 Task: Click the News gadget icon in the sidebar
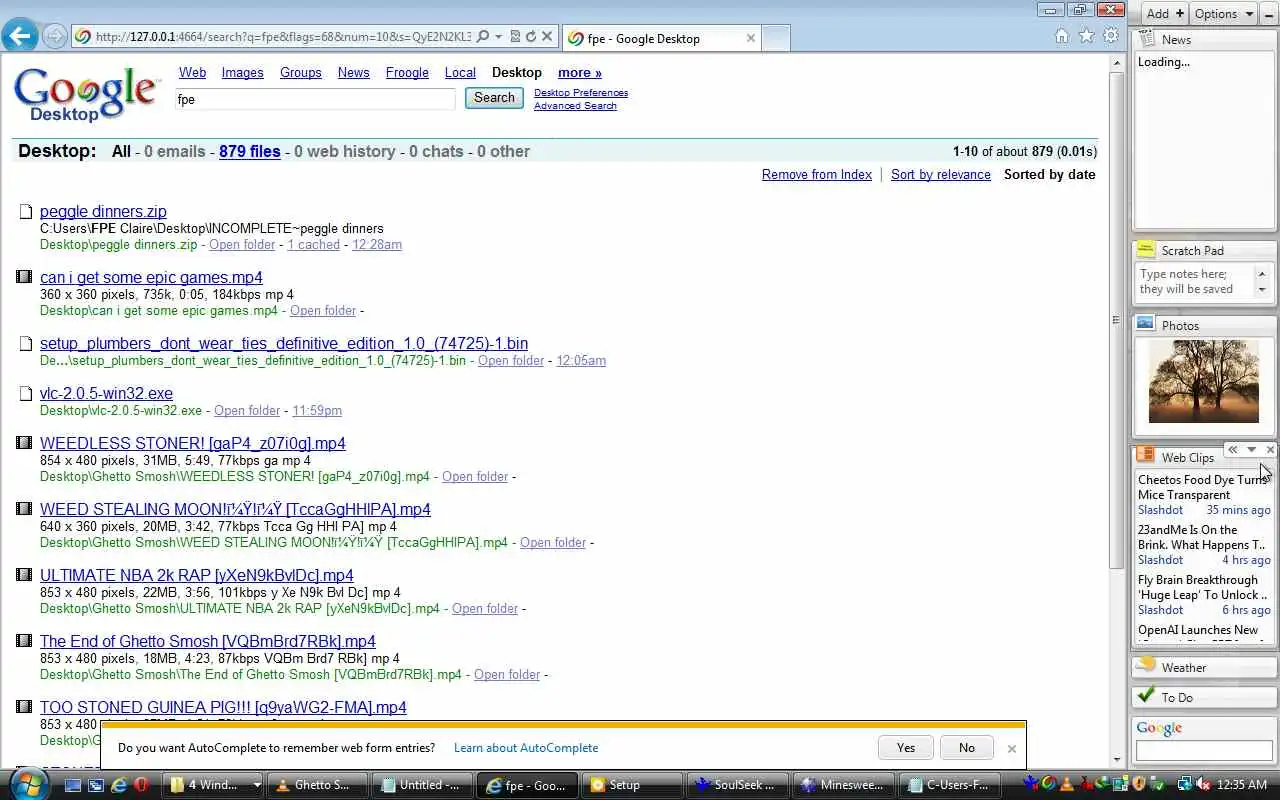tap(1146, 39)
